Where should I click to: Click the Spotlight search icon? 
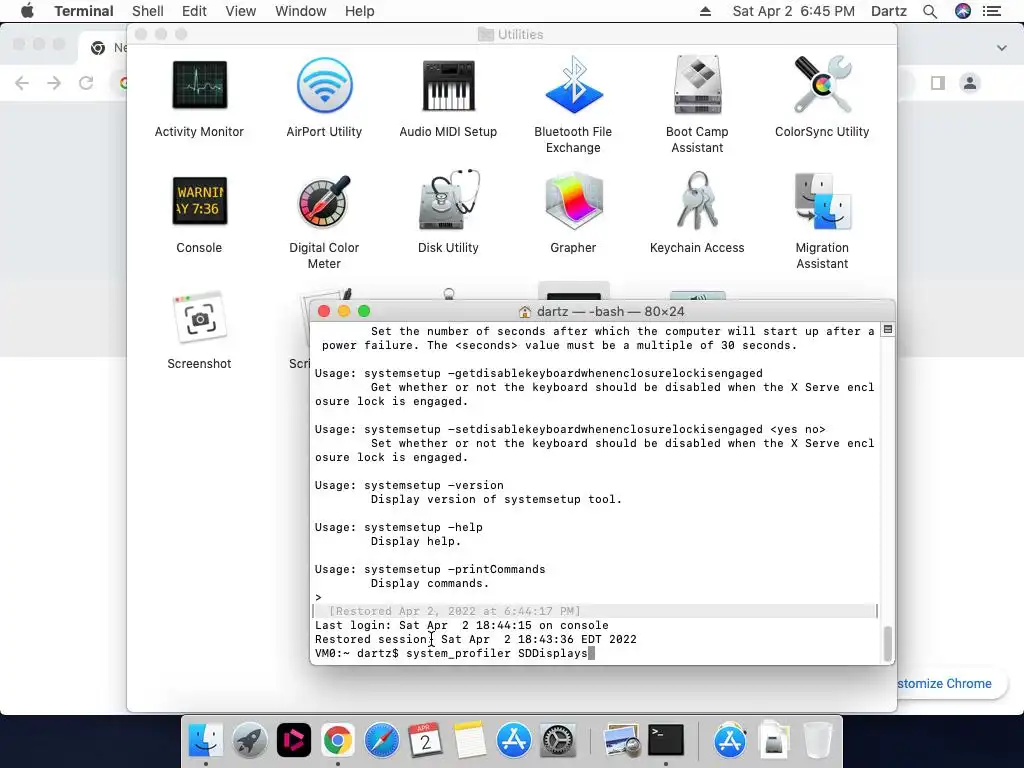[930, 11]
